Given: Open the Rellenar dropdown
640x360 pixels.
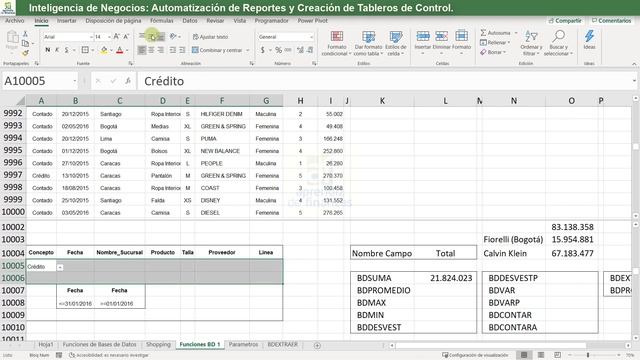Looking at the screenshot, I should [x=494, y=42].
